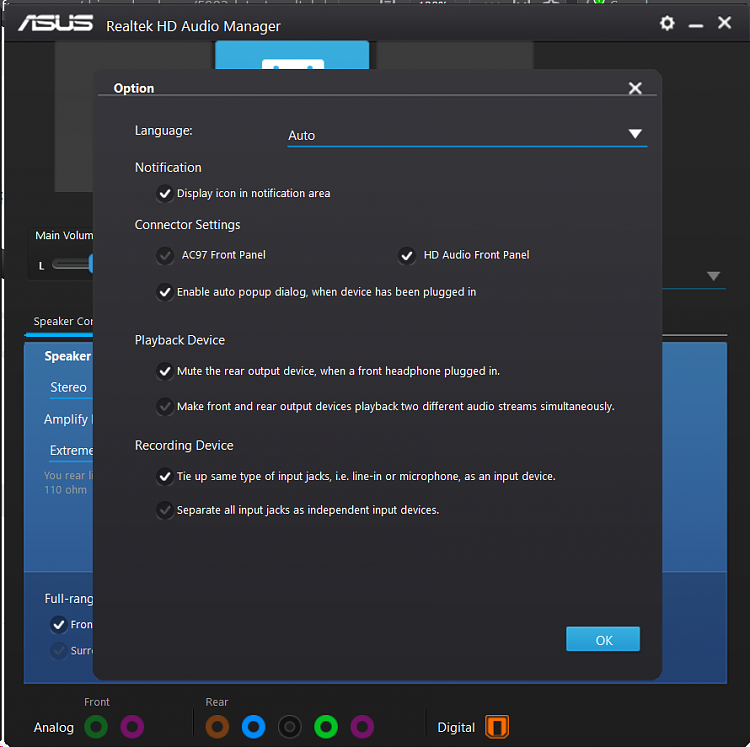This screenshot has width=750, height=747.
Task: Click the Realtek HD Audio Manager title
Action: pos(193,26)
